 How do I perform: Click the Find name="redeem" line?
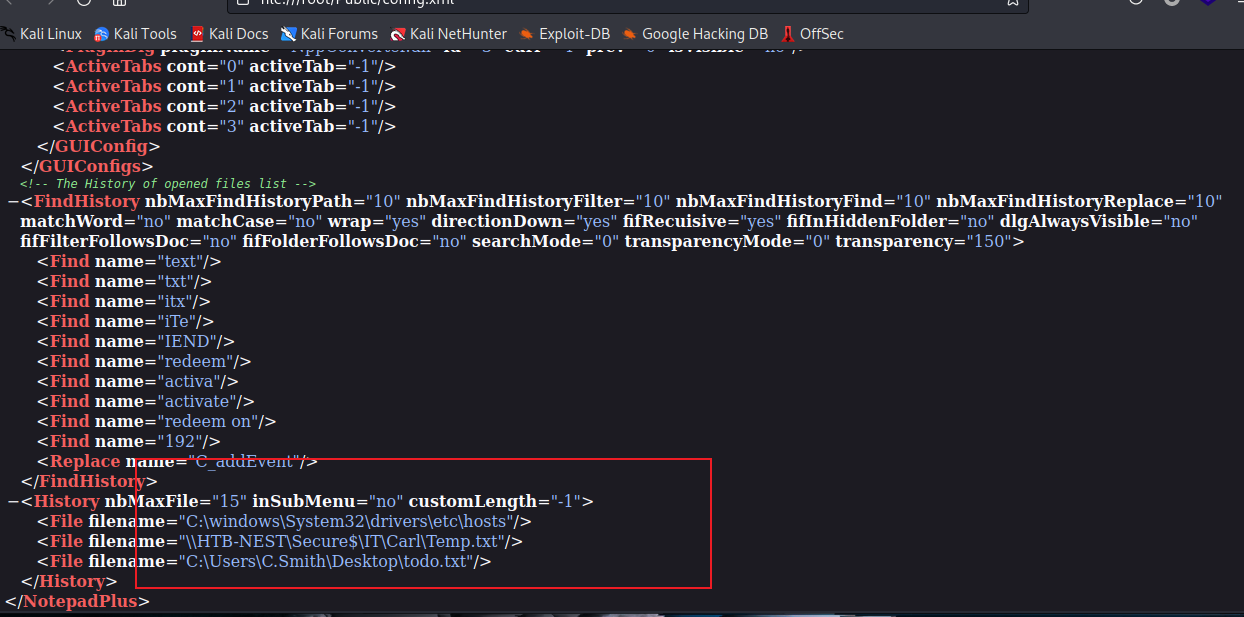(144, 361)
